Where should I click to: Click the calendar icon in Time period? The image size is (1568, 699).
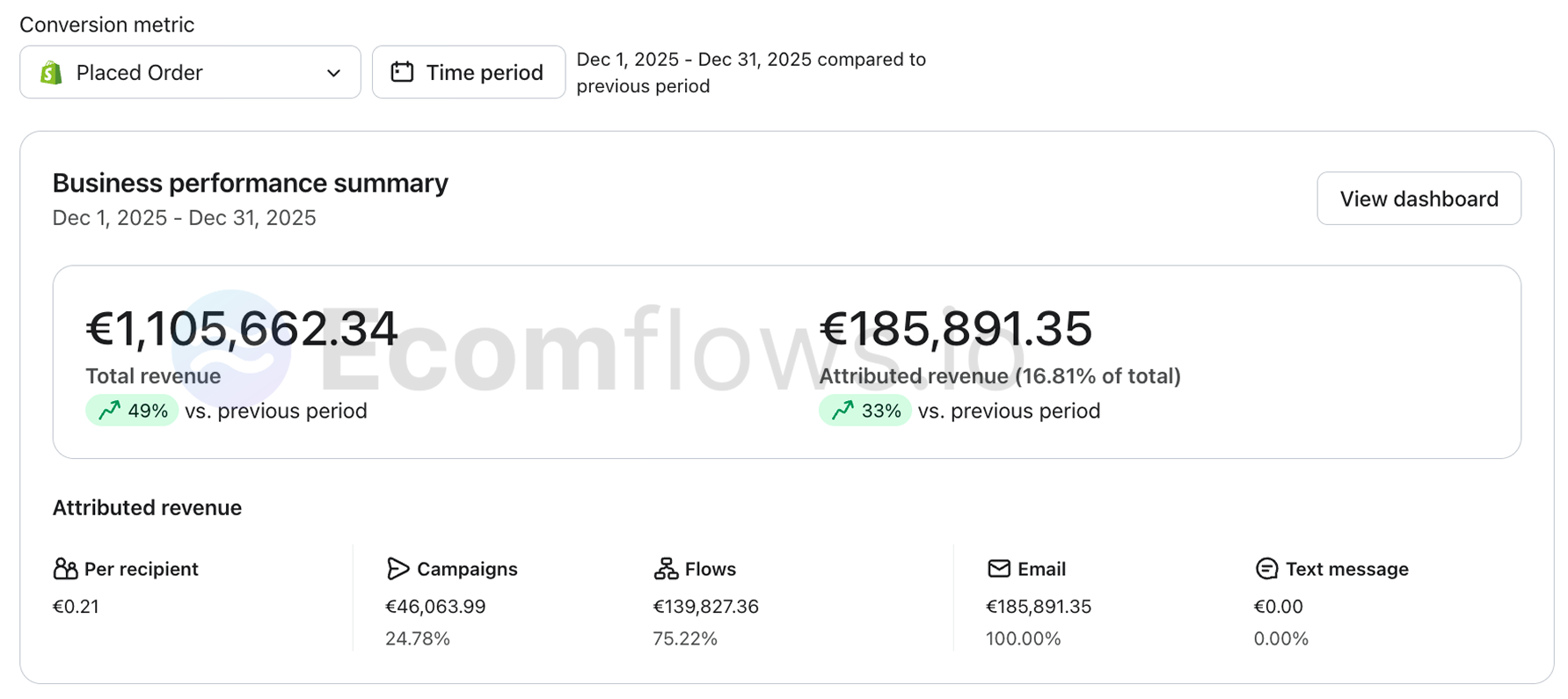pyautogui.click(x=402, y=72)
